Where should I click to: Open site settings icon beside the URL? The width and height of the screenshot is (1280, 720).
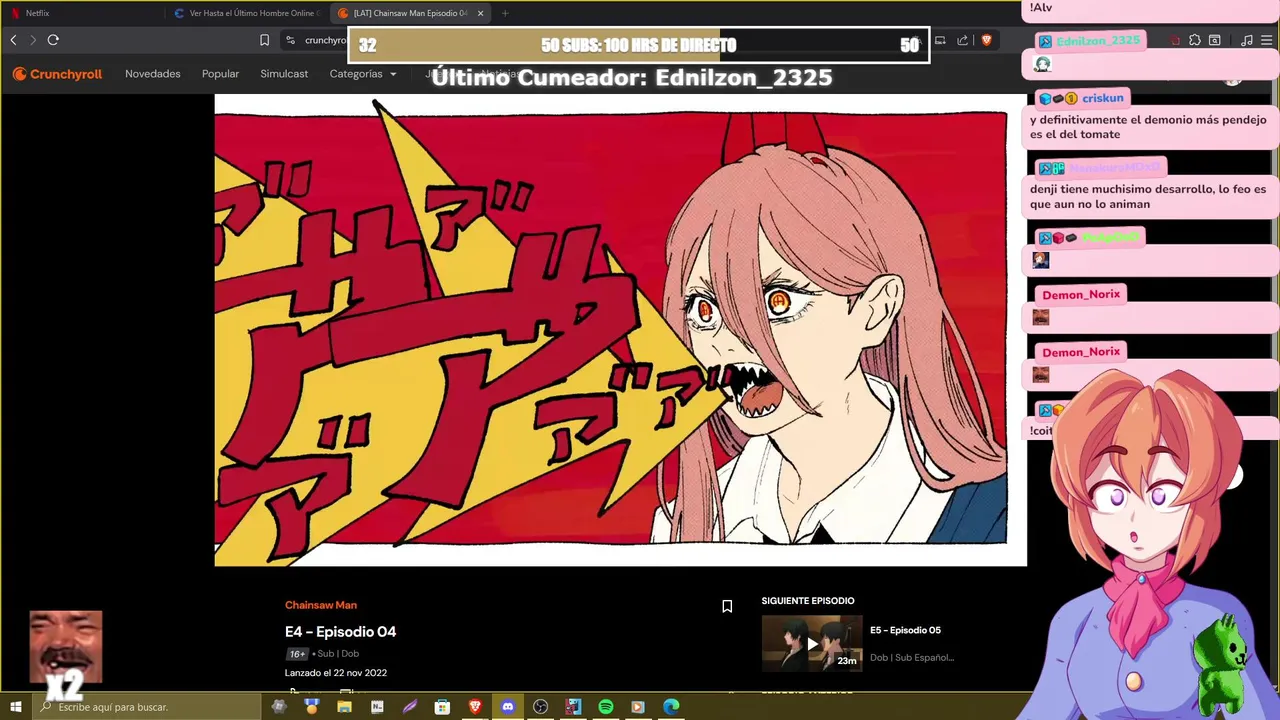(290, 40)
